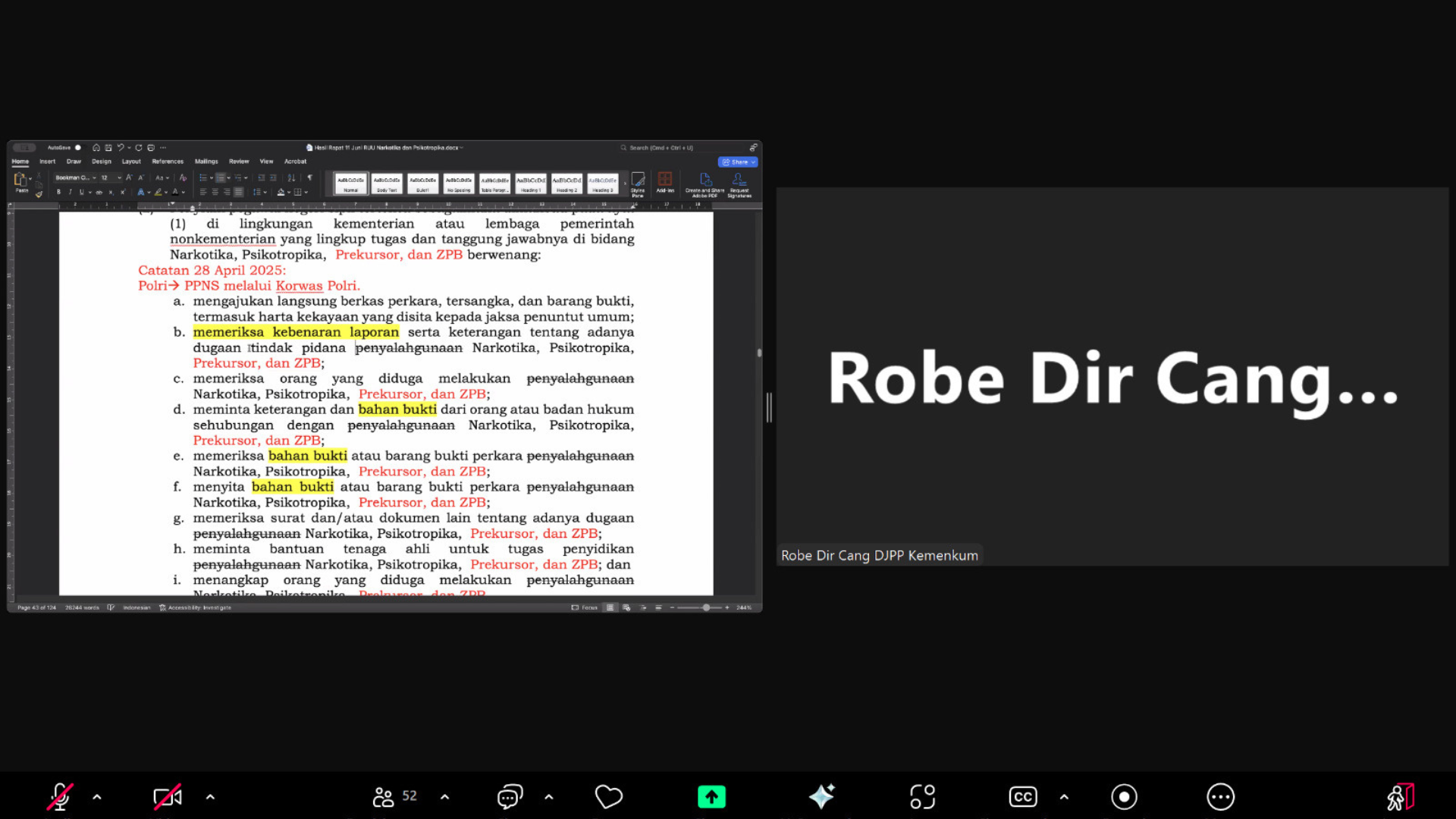This screenshot has height=819, width=1456.
Task: Toggle Italic formatting
Action: click(71, 193)
